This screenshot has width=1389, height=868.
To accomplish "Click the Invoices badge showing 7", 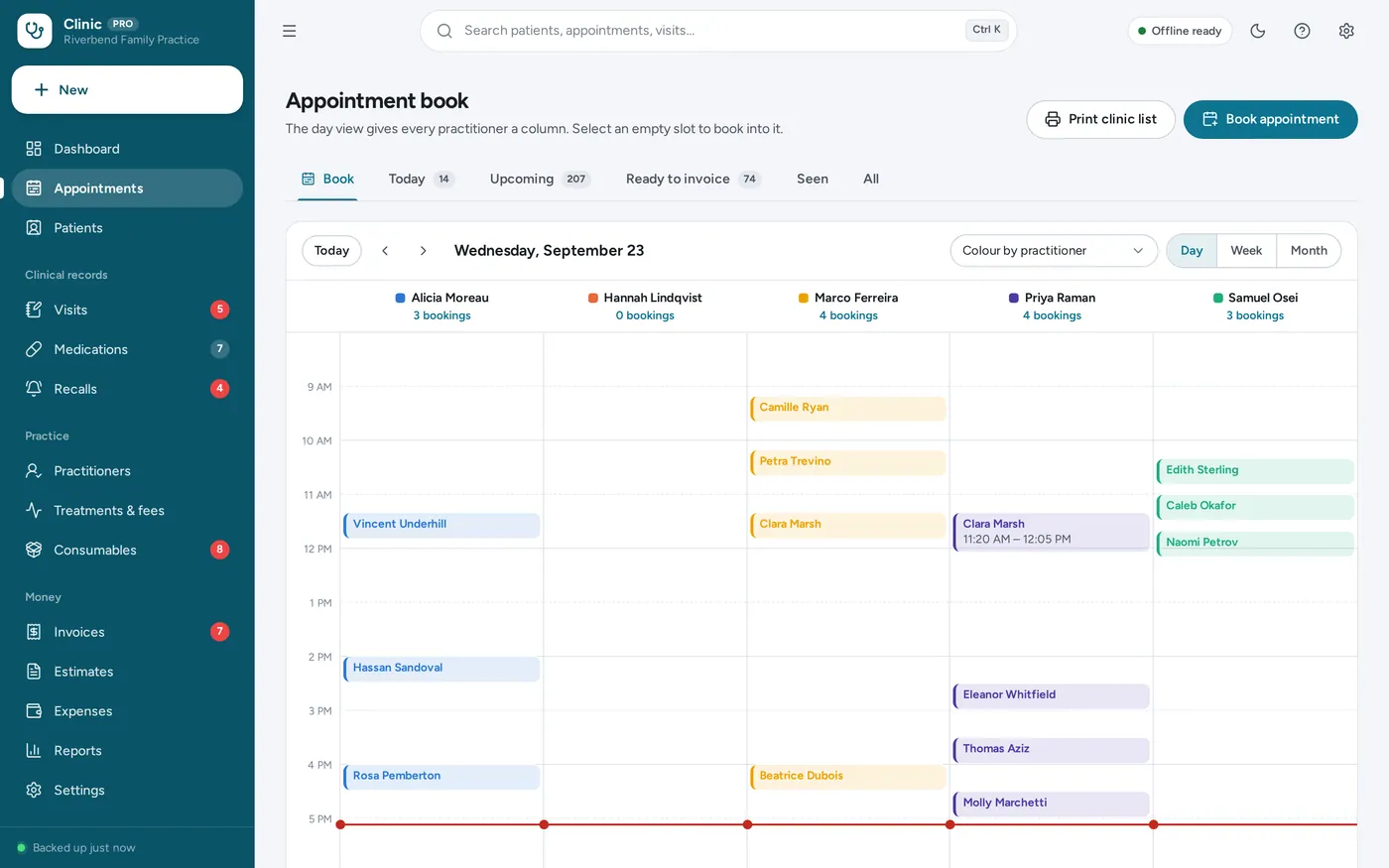I will (220, 632).
